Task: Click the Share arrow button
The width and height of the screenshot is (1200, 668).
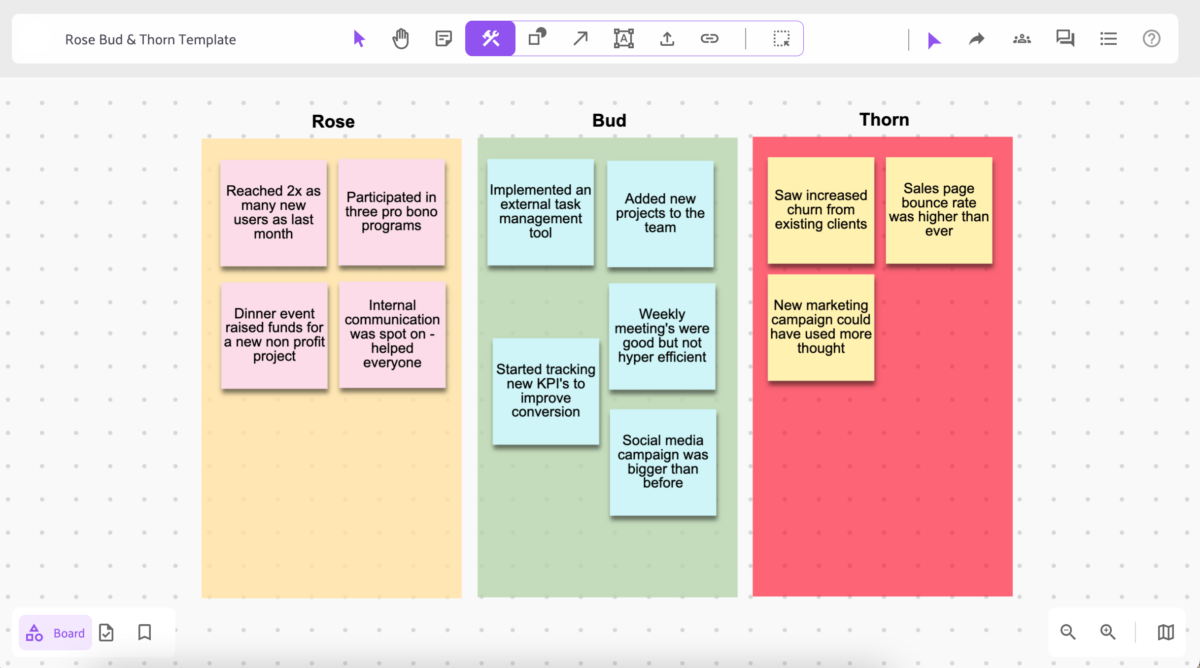Action: (976, 38)
